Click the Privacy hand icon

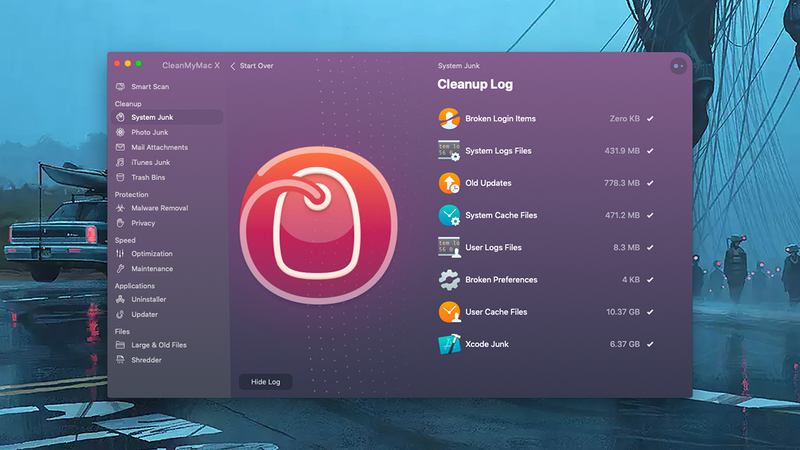(x=120, y=223)
